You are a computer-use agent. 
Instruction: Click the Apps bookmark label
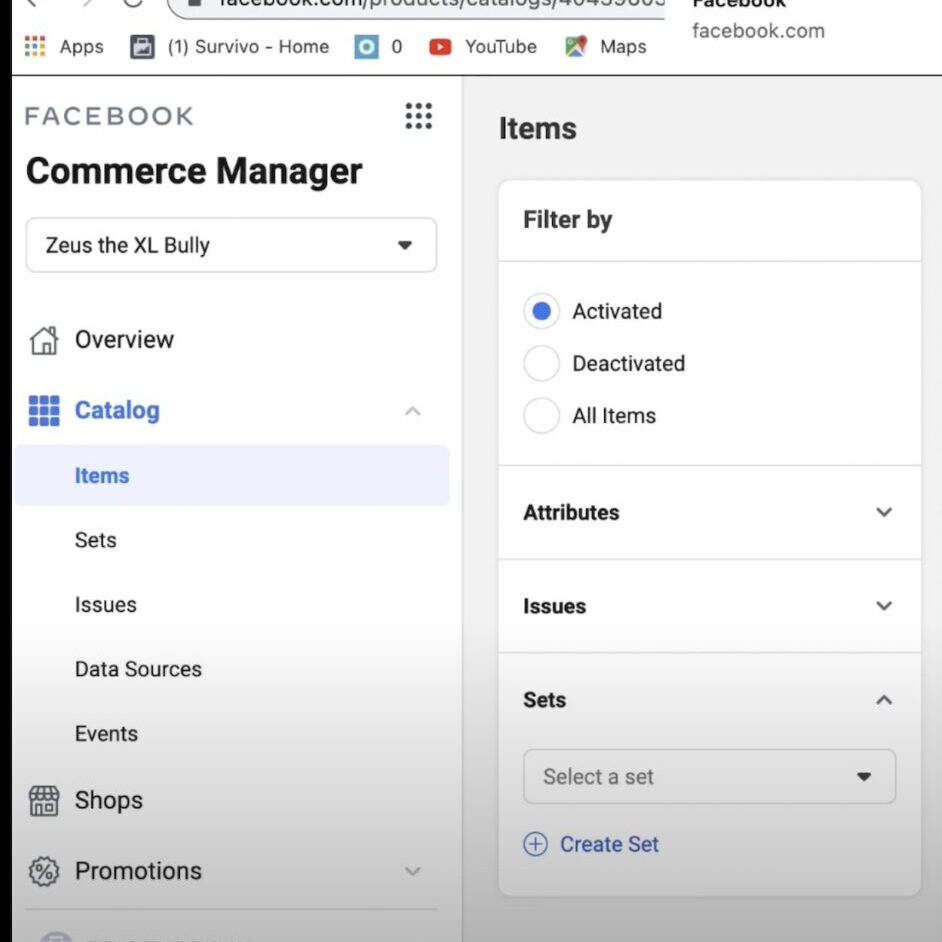pos(82,47)
